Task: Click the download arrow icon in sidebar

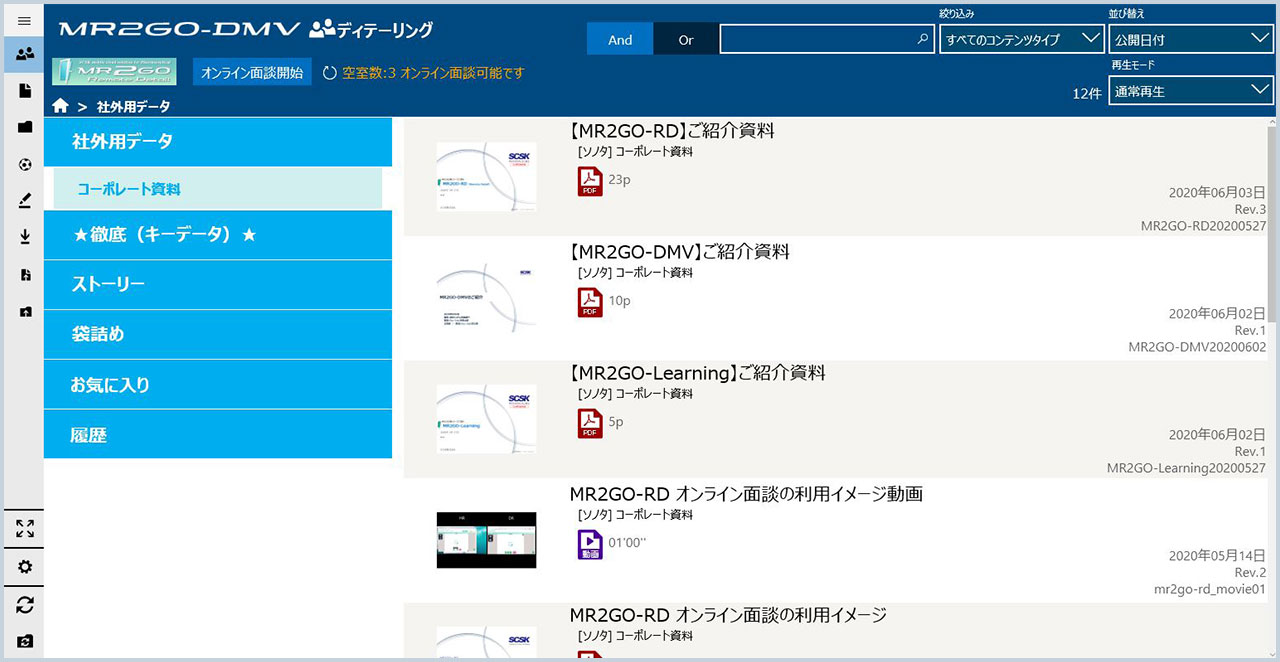Action: [x=25, y=237]
